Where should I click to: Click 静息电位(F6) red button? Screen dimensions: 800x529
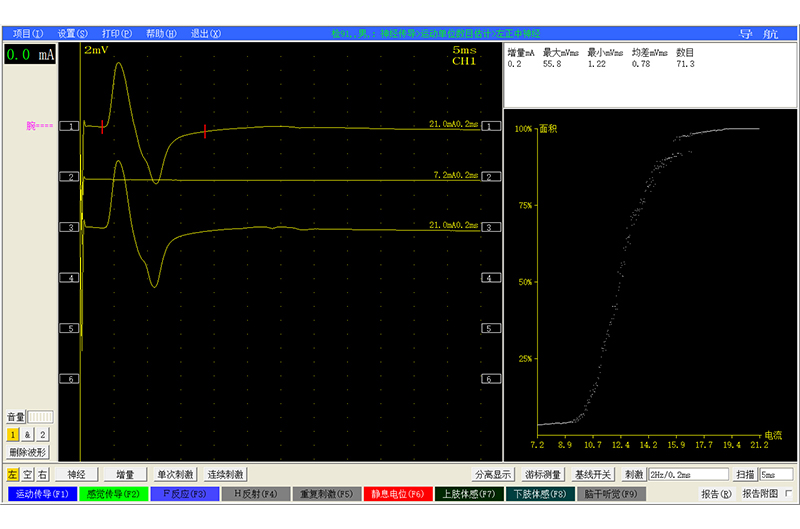[398, 494]
